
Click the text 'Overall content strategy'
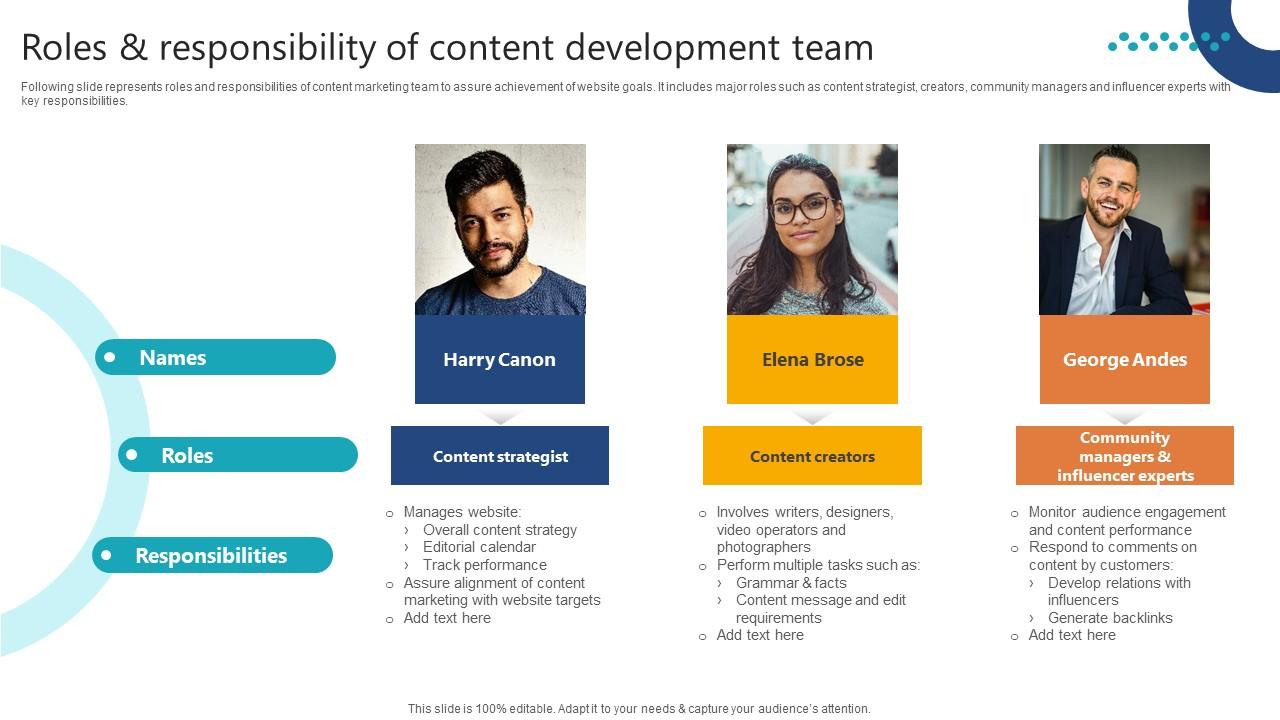pyautogui.click(x=500, y=530)
